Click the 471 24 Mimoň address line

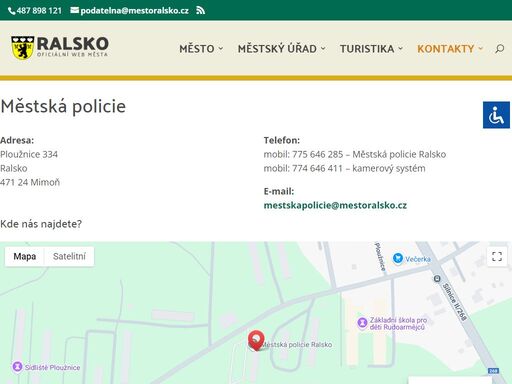(30, 182)
